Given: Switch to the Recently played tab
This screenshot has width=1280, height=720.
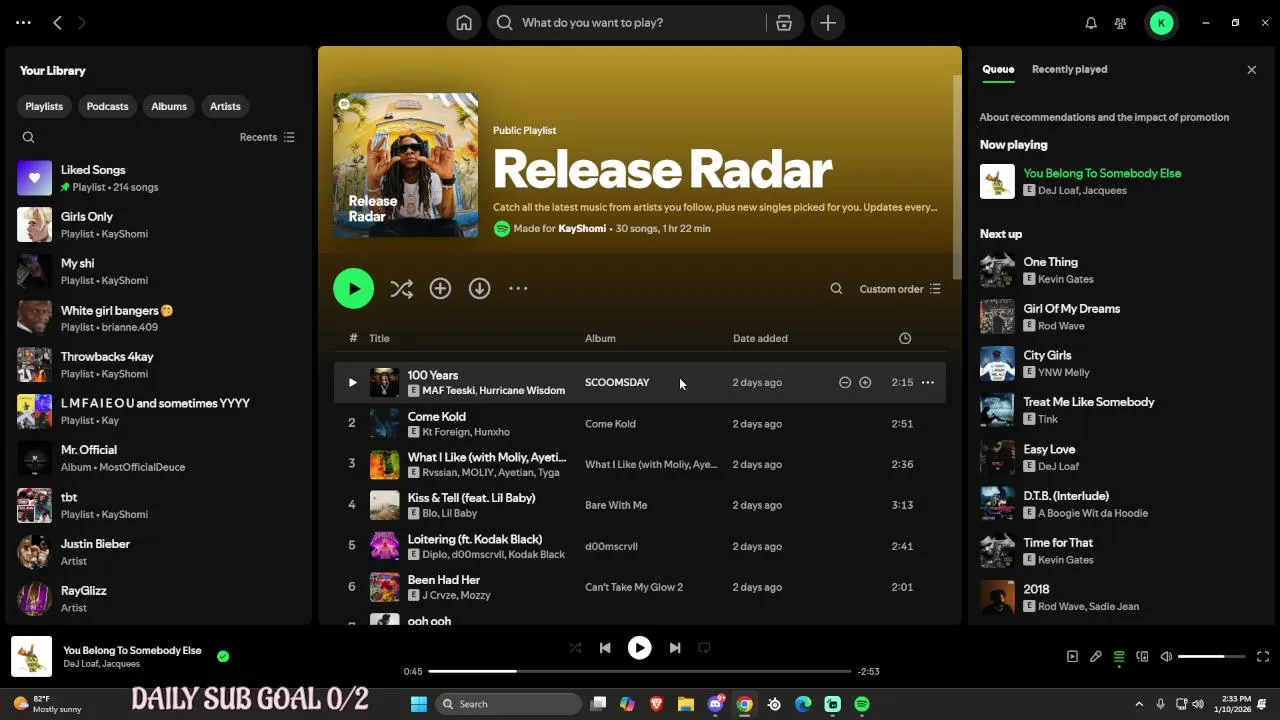Looking at the screenshot, I should [1069, 69].
